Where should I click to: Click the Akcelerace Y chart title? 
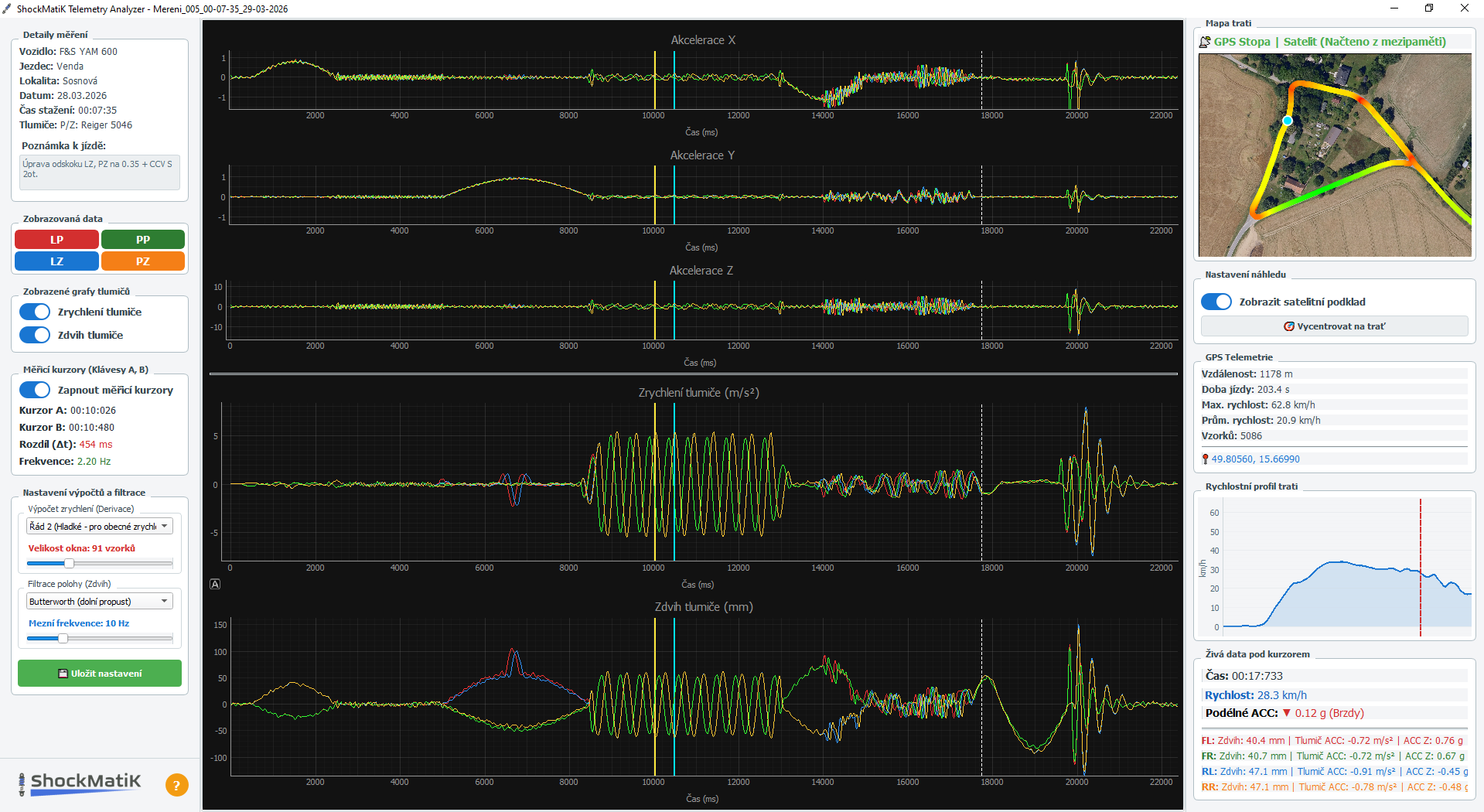[702, 155]
